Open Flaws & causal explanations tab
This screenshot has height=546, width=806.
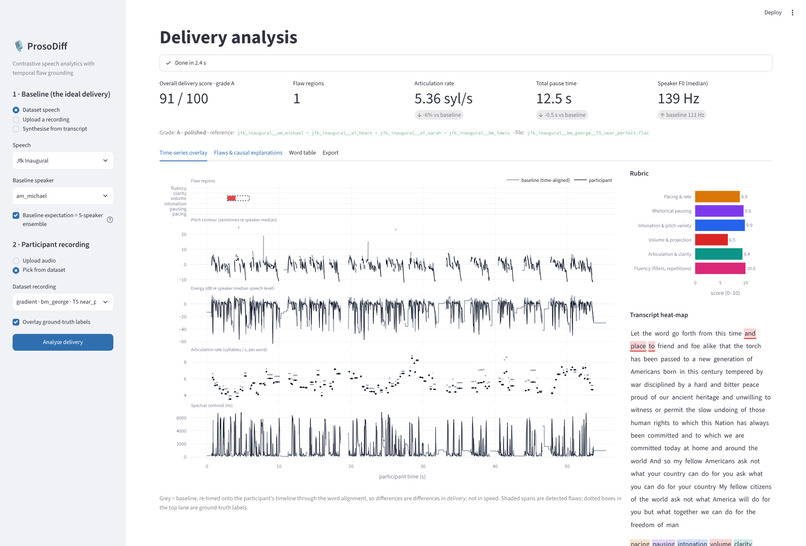[248, 153]
